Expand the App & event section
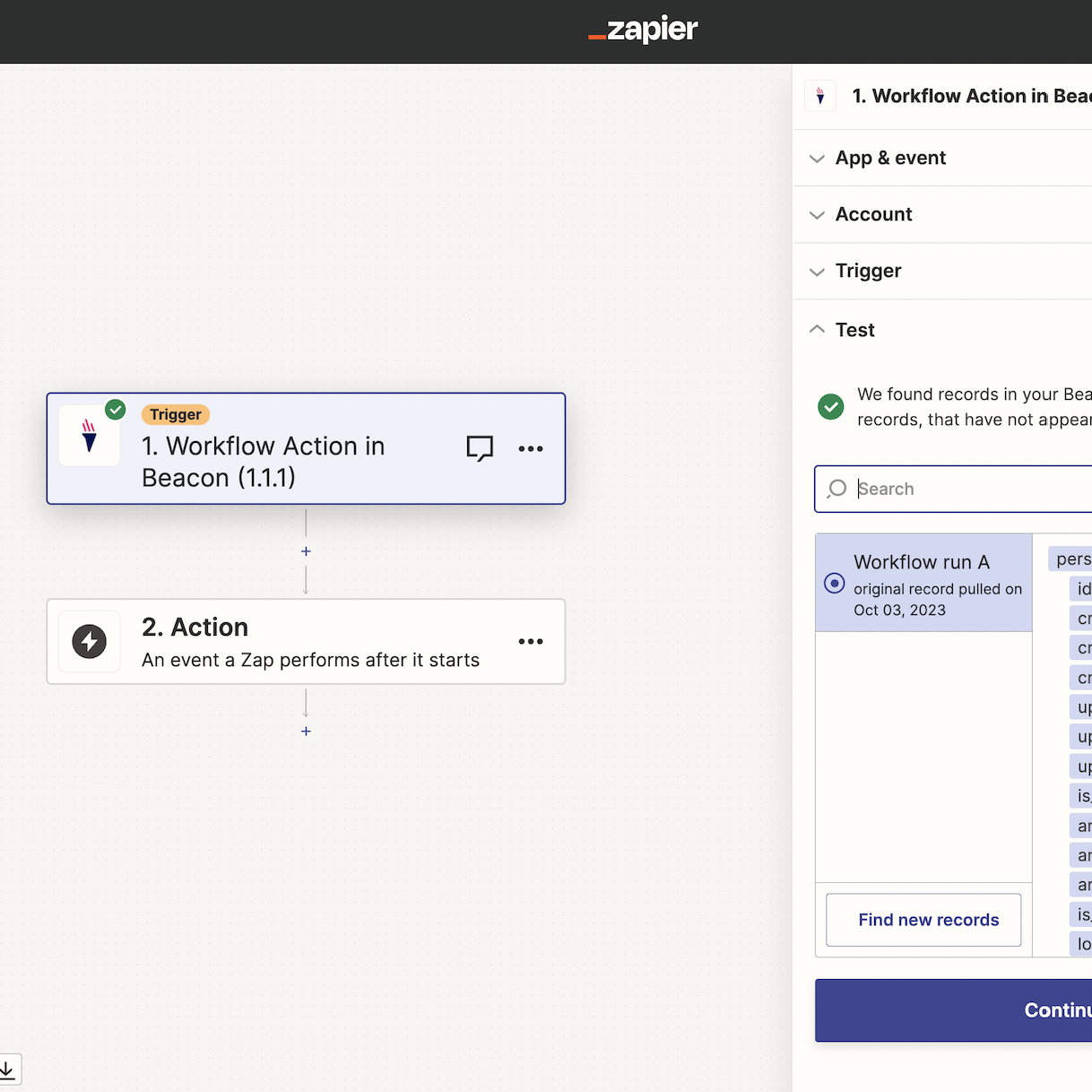Image resolution: width=1092 pixels, height=1092 pixels. [x=942, y=158]
